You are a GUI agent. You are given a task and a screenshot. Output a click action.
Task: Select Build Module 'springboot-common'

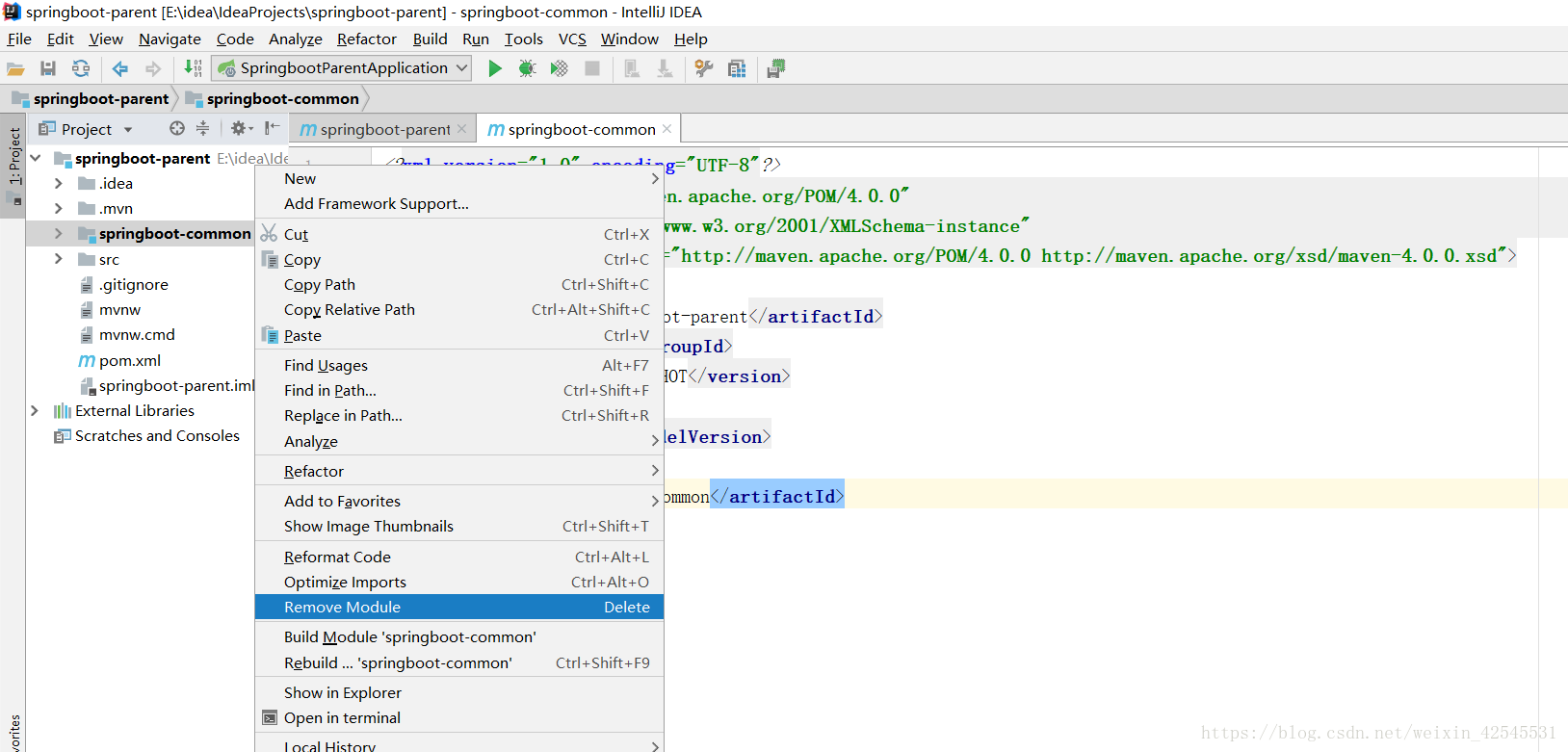[x=459, y=636]
